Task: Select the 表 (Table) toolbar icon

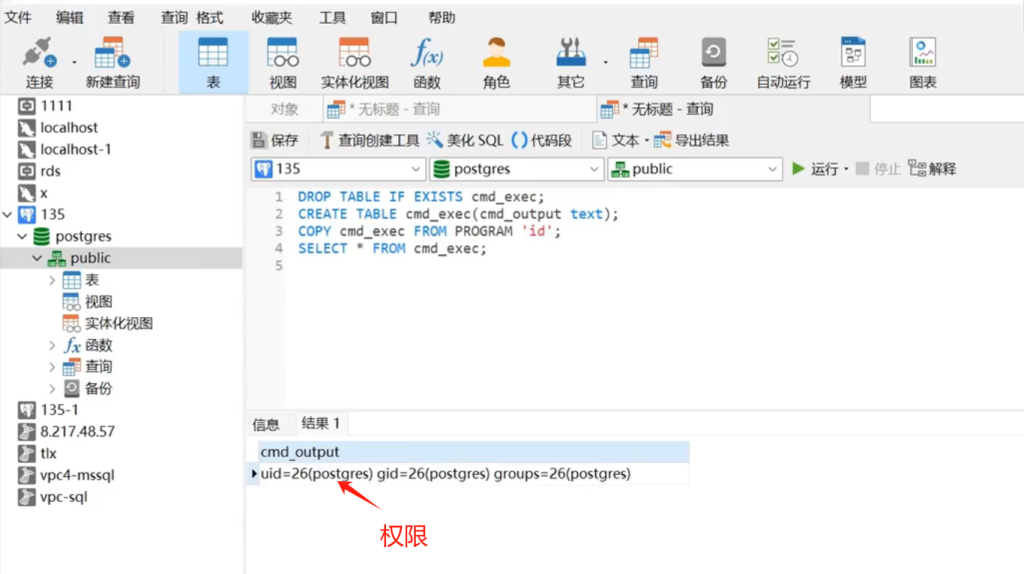Action: [214, 63]
